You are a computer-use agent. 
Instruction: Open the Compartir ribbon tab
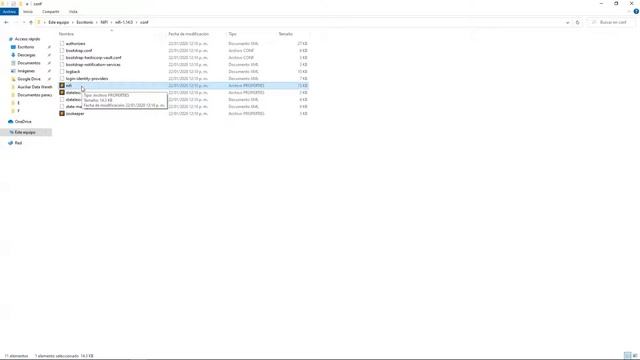[x=51, y=12]
